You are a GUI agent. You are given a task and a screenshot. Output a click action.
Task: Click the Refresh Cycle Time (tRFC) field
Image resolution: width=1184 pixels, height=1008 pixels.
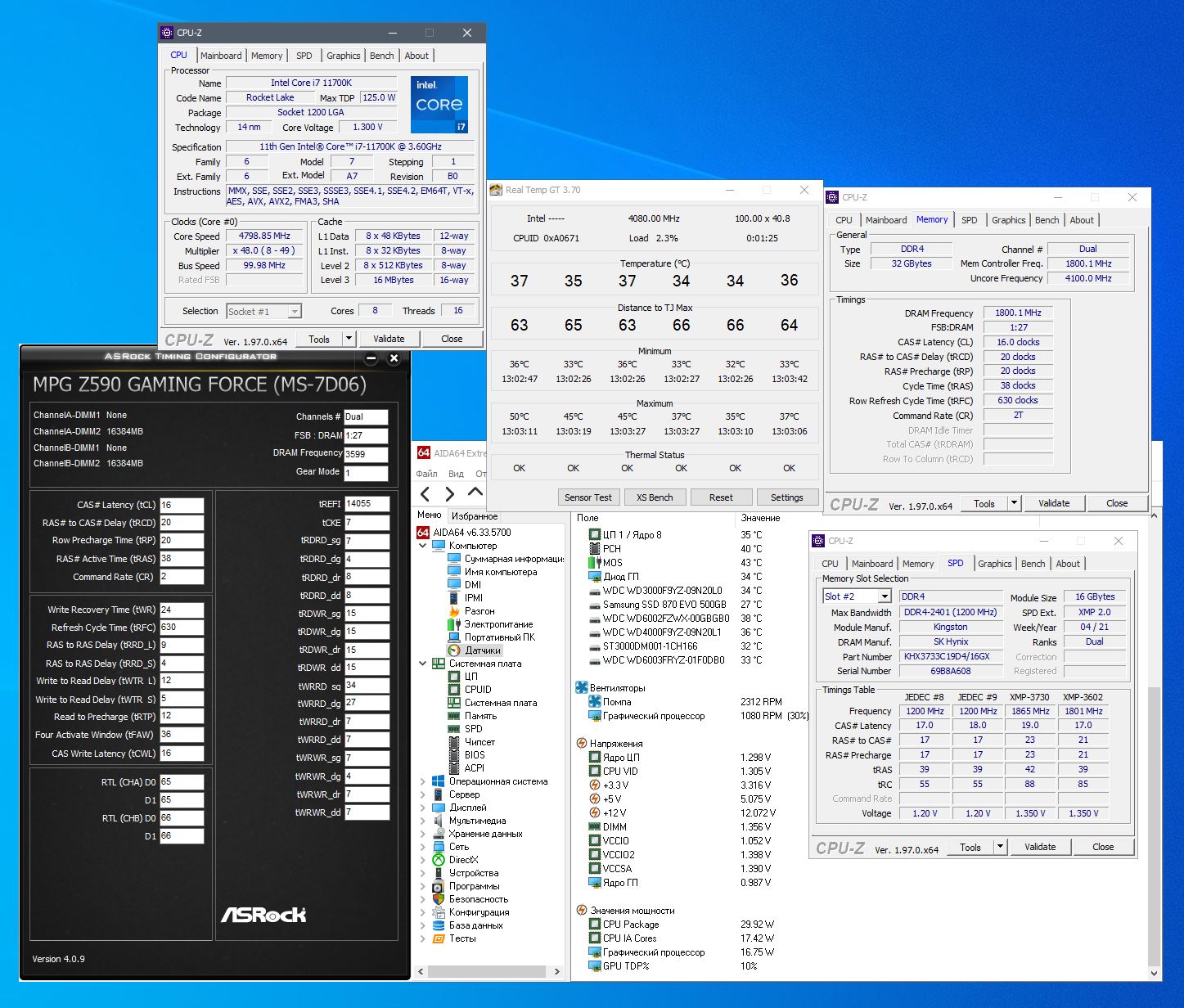[182, 628]
